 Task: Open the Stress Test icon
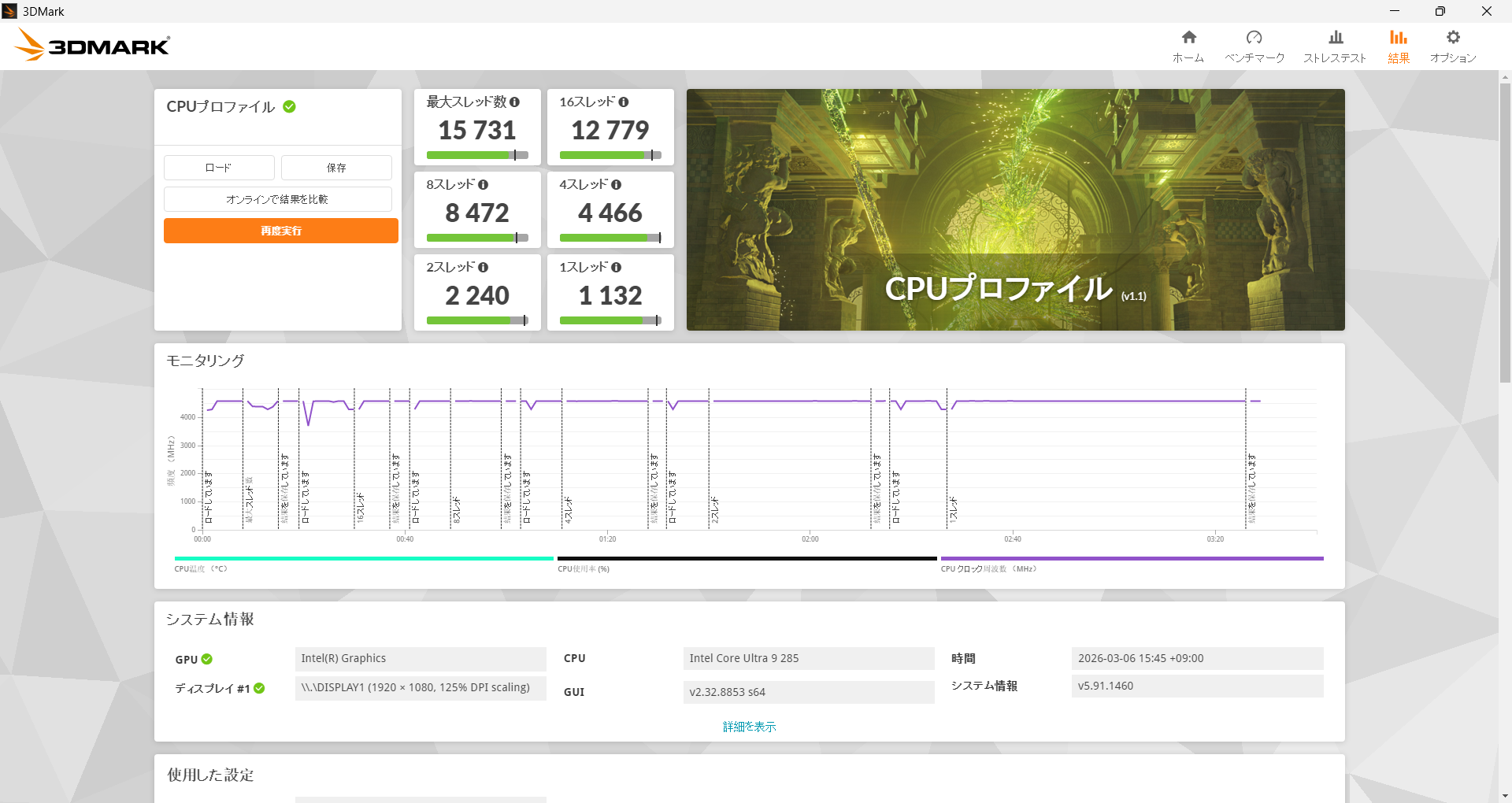(1335, 38)
